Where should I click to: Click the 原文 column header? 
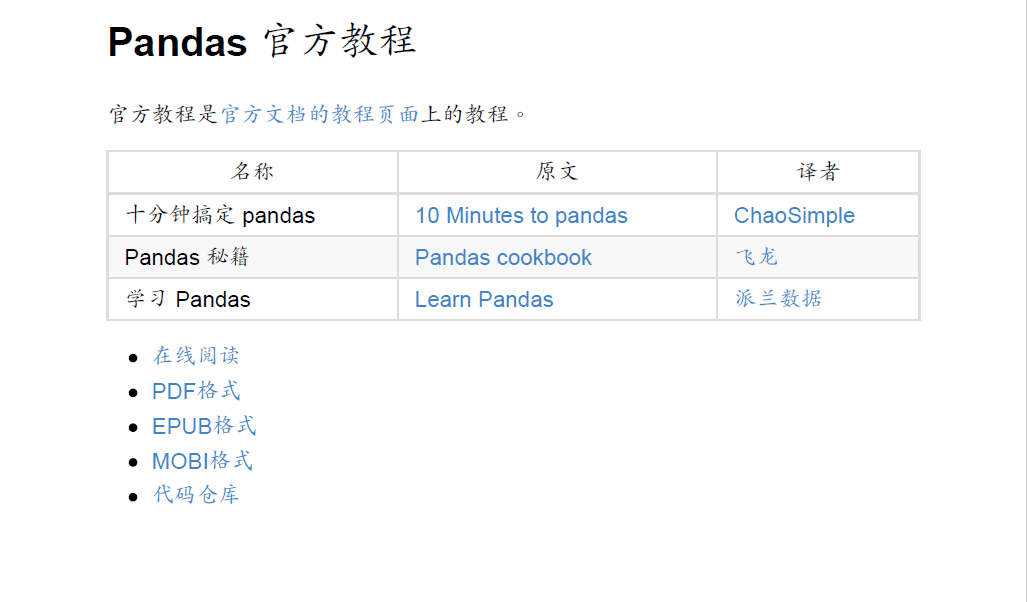coord(557,172)
